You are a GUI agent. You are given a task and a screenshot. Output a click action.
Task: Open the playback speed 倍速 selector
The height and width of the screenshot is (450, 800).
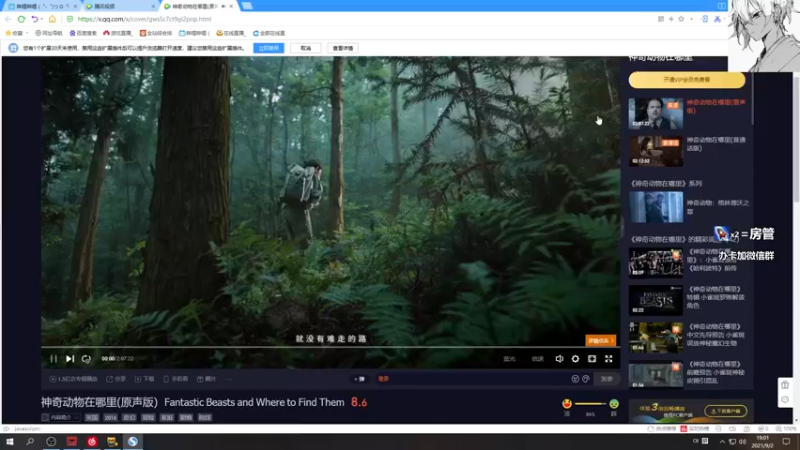coord(537,359)
